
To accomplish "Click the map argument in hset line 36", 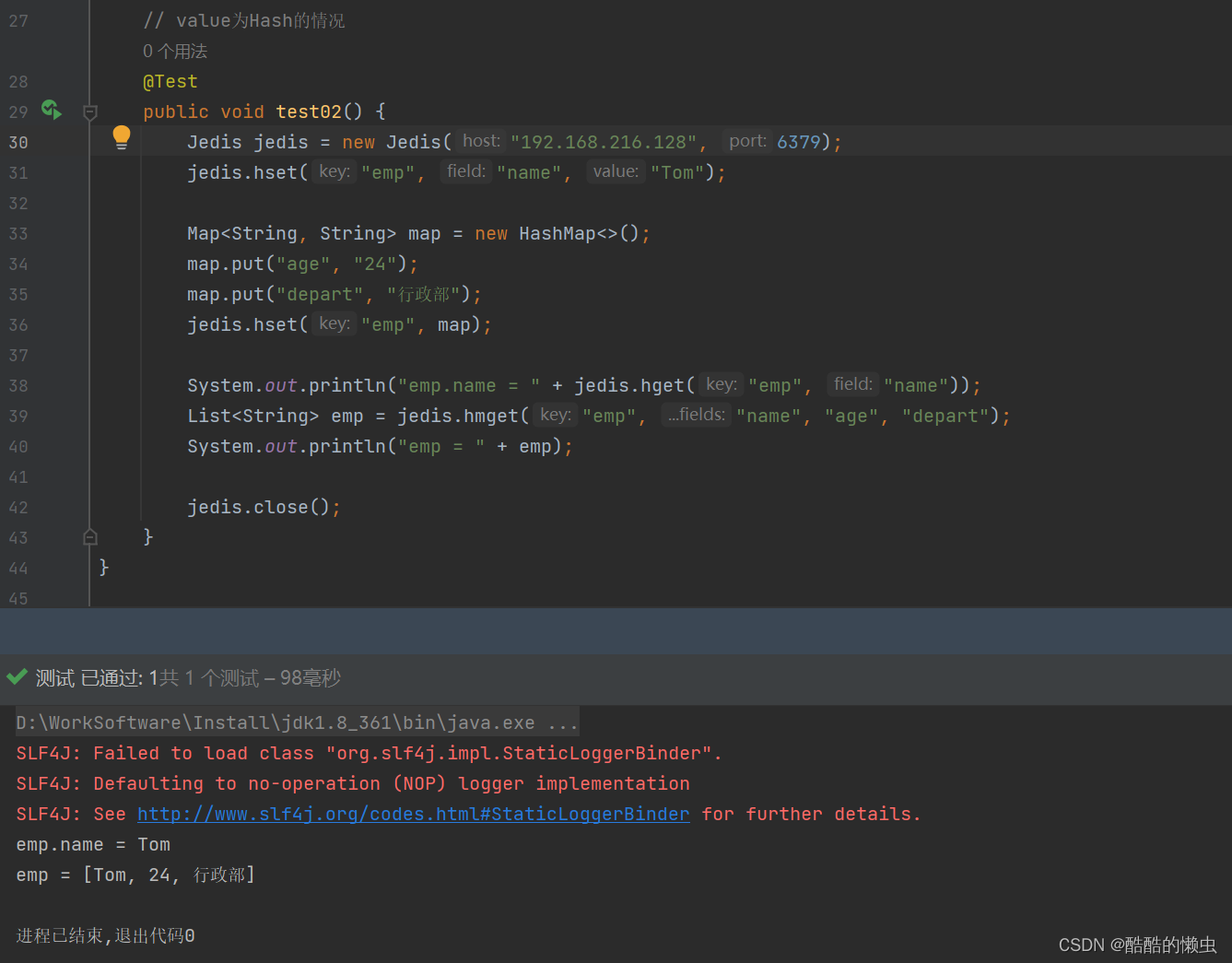I will 454,324.
